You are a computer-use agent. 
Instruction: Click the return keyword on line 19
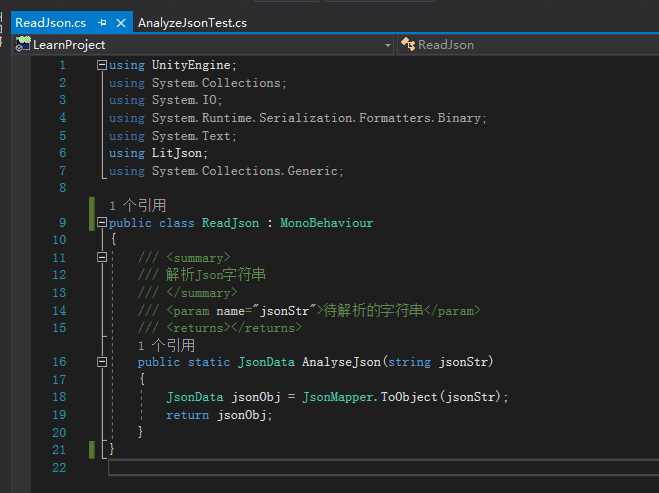click(x=187, y=415)
